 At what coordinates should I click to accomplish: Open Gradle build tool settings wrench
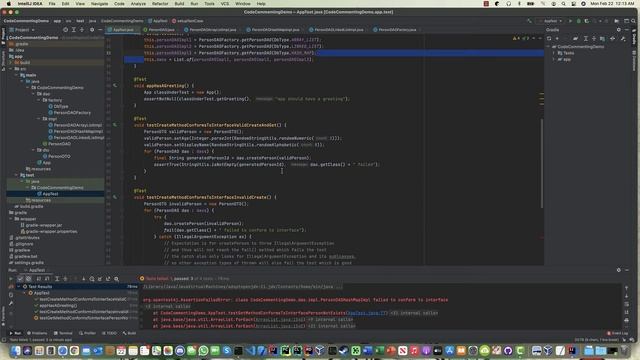623,38
